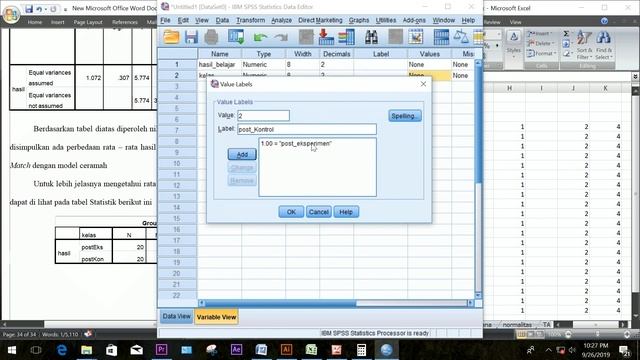640x360 pixels.
Task: Open the Analyze menu in SPSS
Action: point(282,20)
